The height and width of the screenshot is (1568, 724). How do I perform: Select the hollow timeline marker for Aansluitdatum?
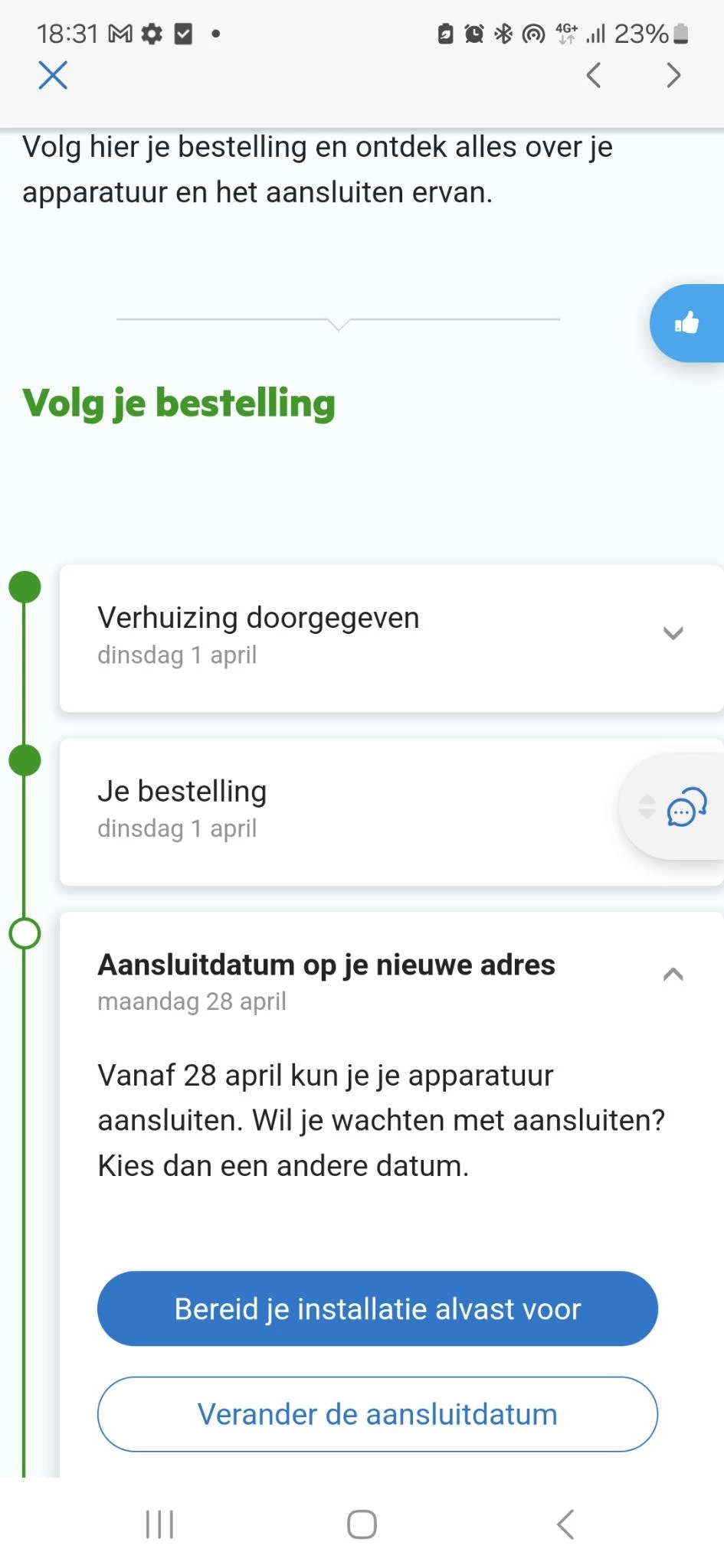pos(25,934)
